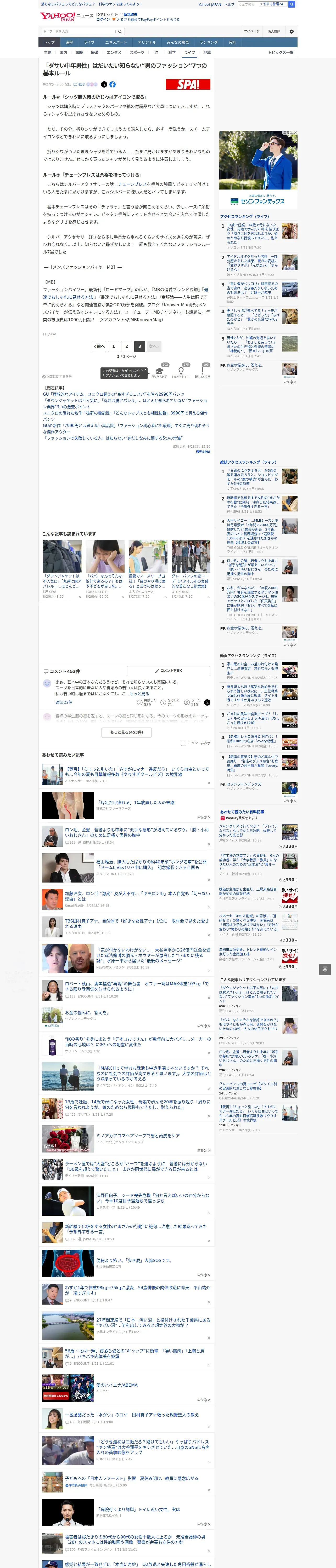The image size is (336, 1568).
Task: Share the article on Facebook
Action: 112,85
